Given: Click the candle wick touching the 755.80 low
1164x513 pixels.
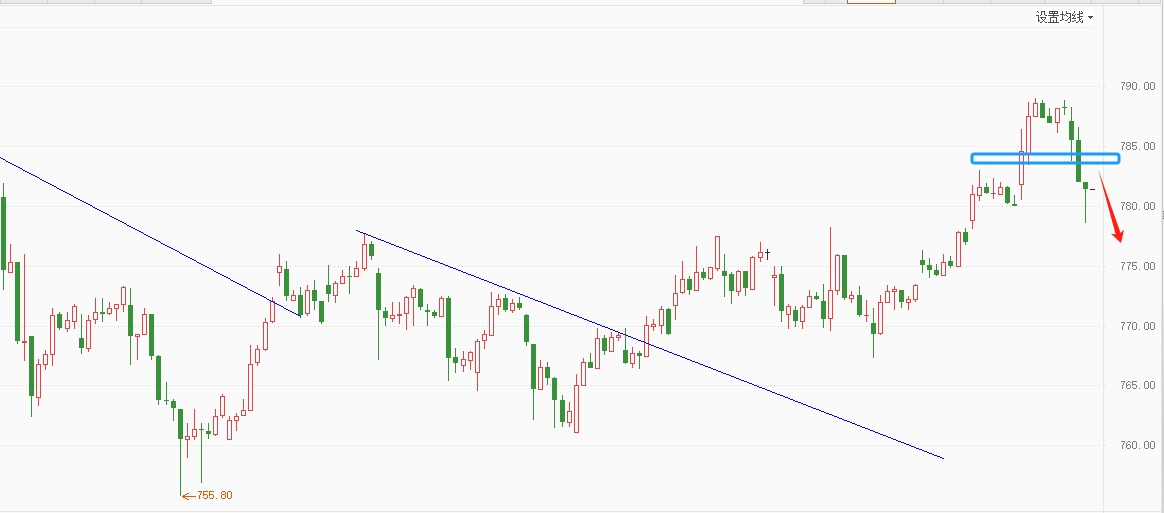Looking at the screenshot, I should coord(181,470).
